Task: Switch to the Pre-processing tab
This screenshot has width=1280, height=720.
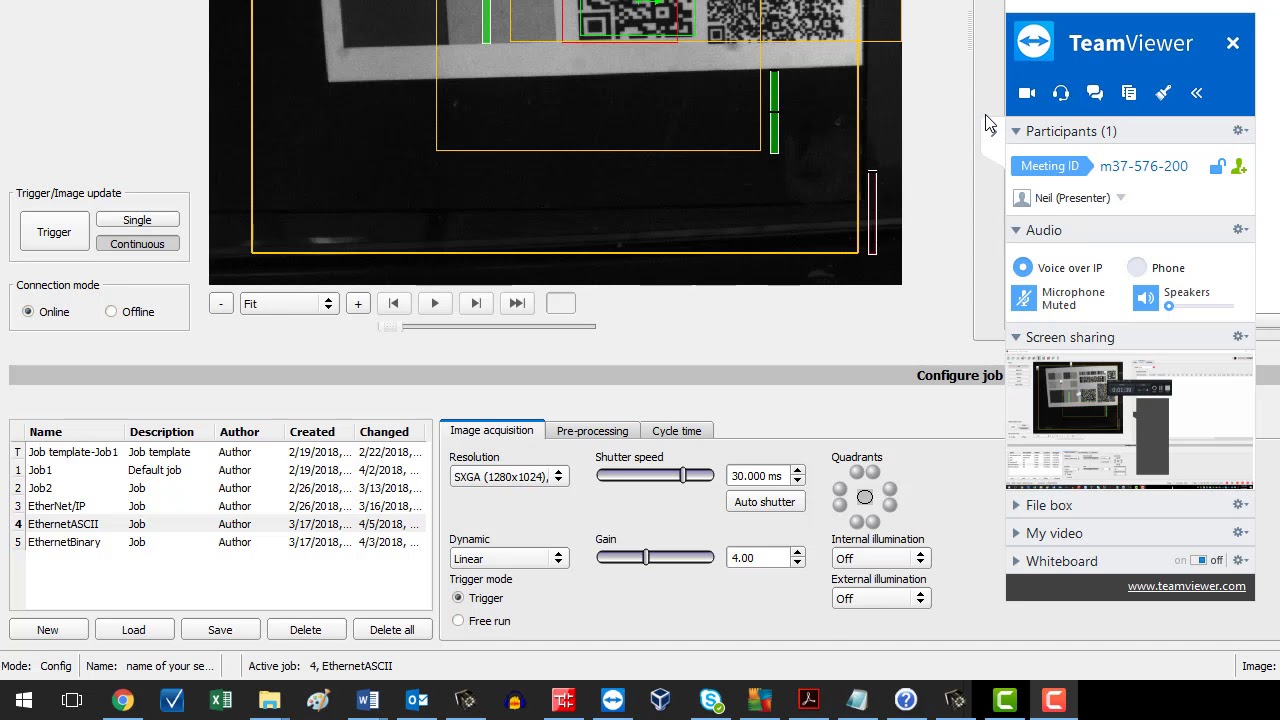Action: 592,431
